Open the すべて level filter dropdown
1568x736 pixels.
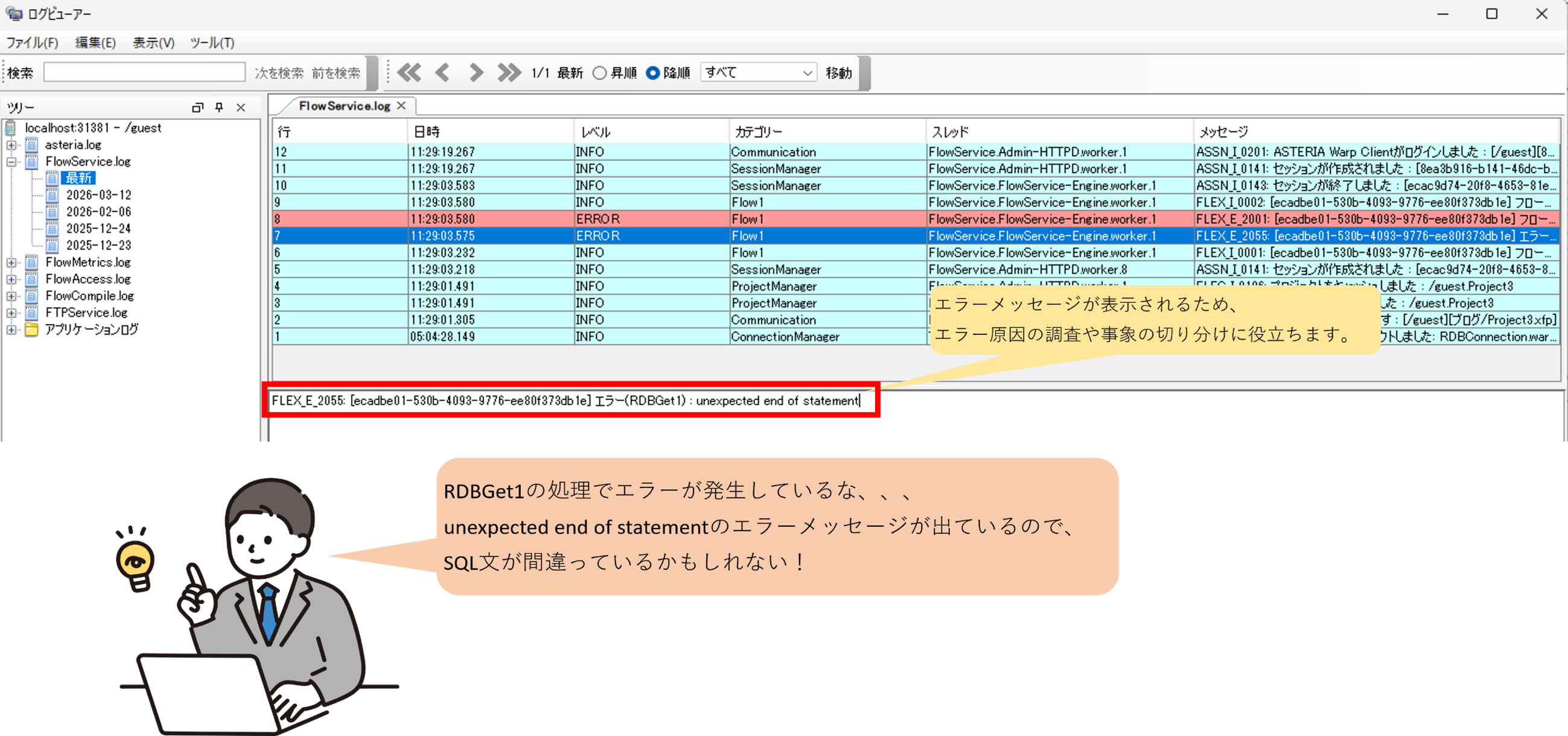[758, 73]
